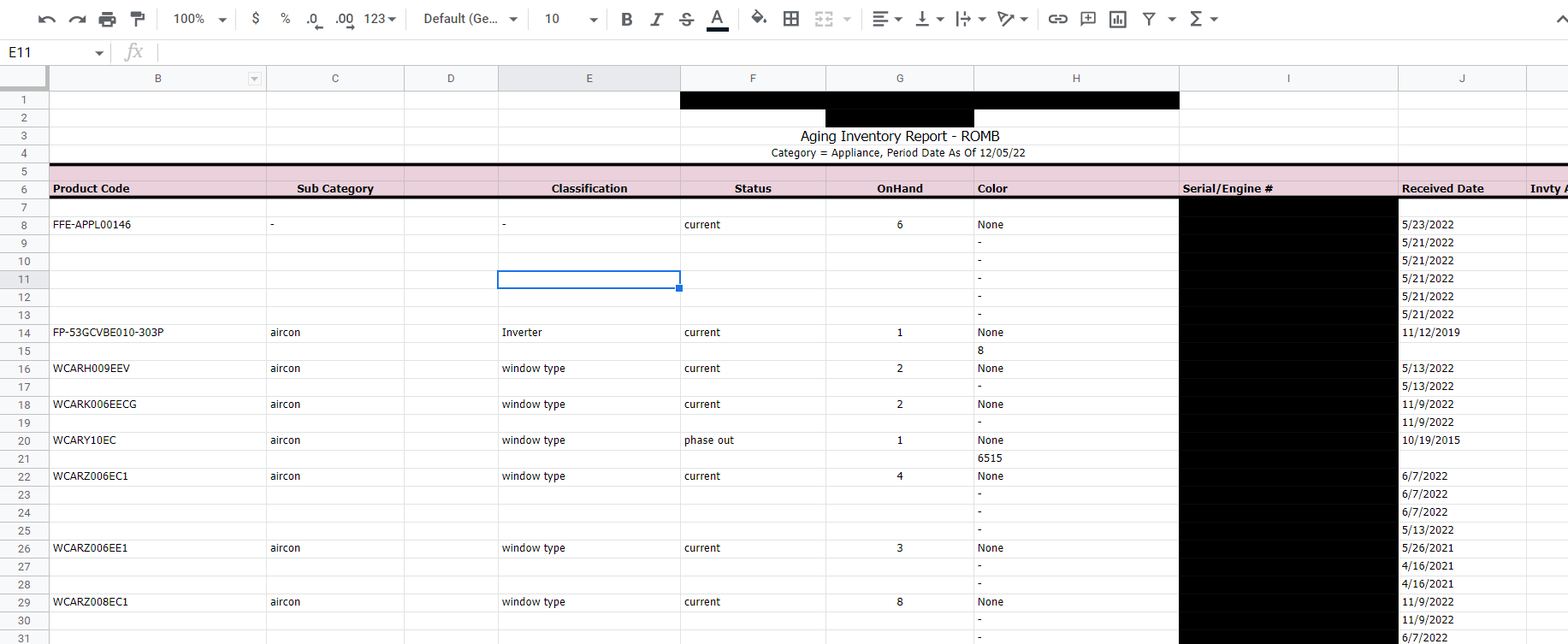Create a filter
The image size is (1568, 644).
[x=1149, y=19]
